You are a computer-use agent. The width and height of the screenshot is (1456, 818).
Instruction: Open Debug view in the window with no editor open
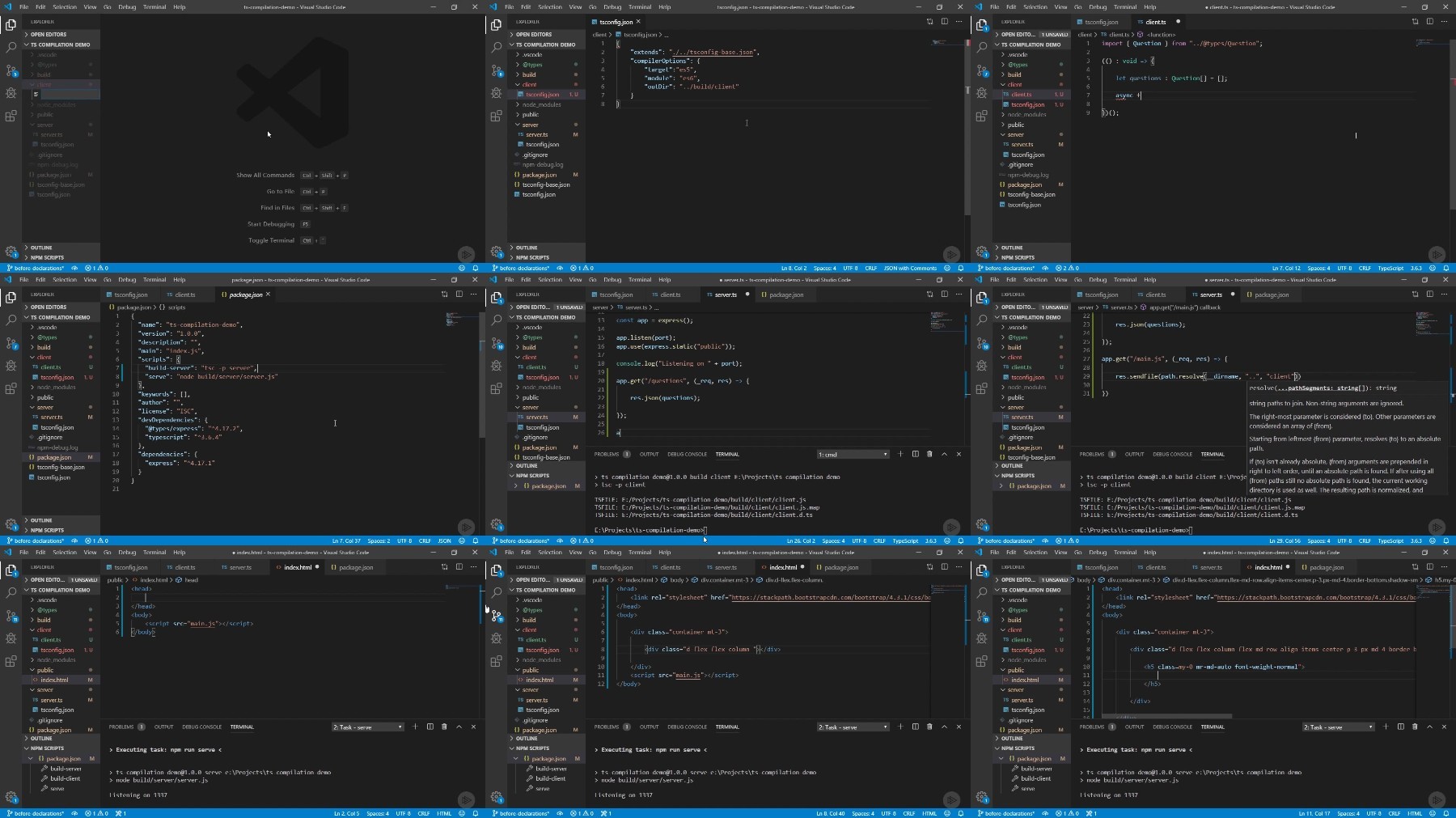click(x=11, y=93)
